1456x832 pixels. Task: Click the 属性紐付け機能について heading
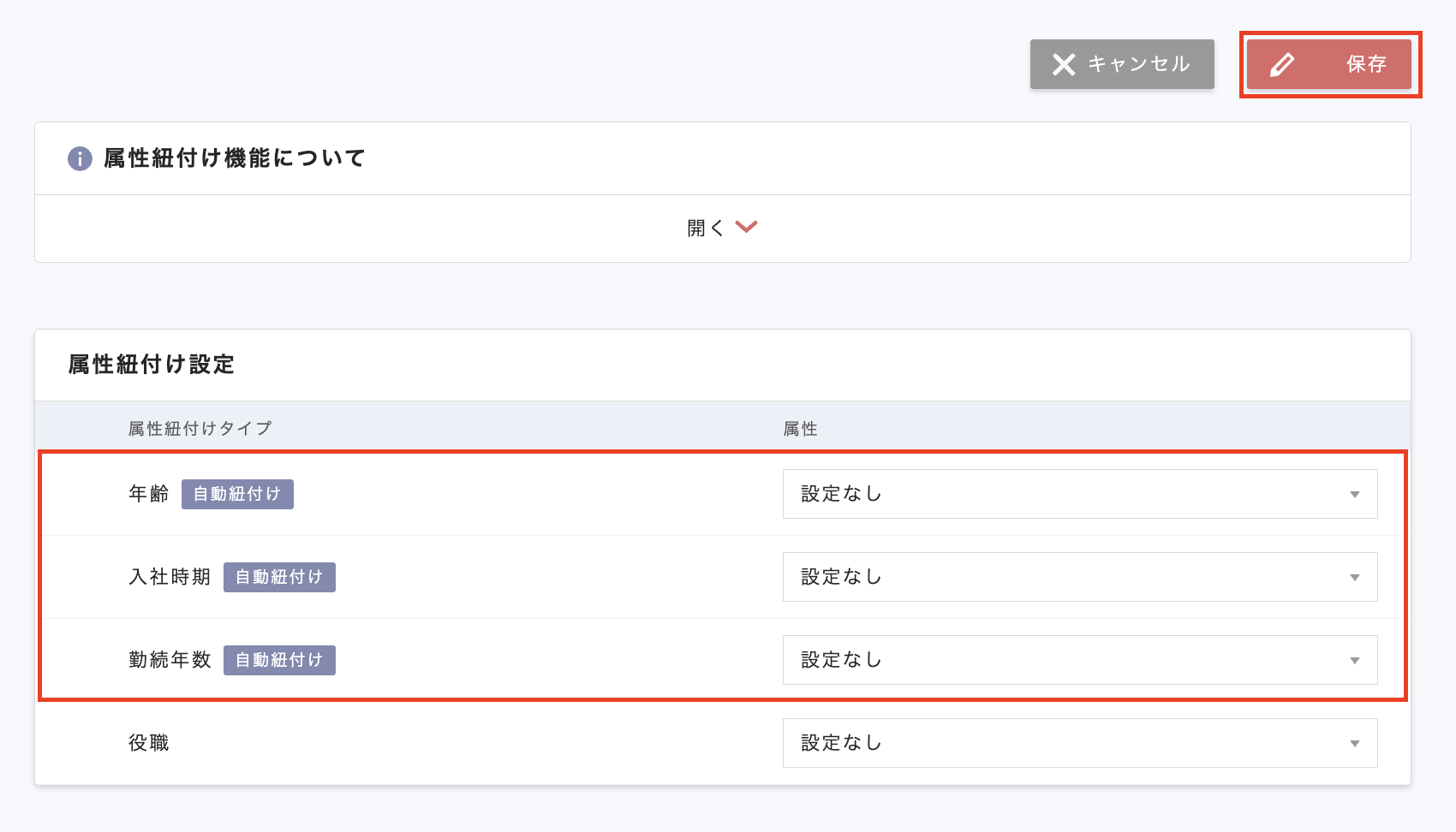click(x=234, y=158)
